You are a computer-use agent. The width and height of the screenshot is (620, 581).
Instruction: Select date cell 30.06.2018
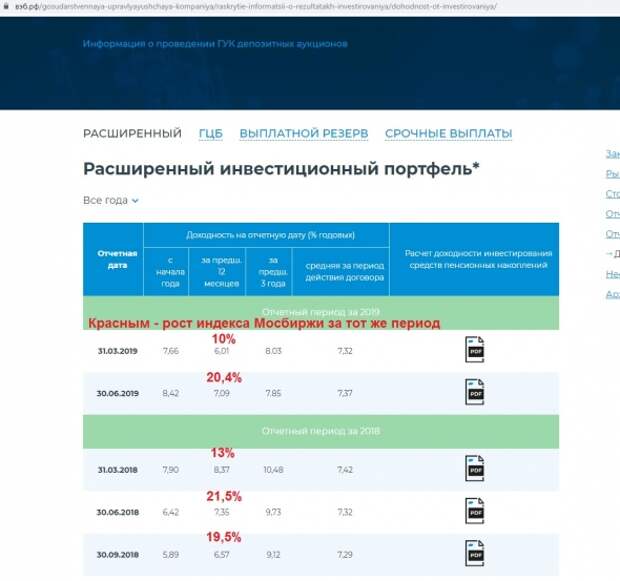coord(117,512)
